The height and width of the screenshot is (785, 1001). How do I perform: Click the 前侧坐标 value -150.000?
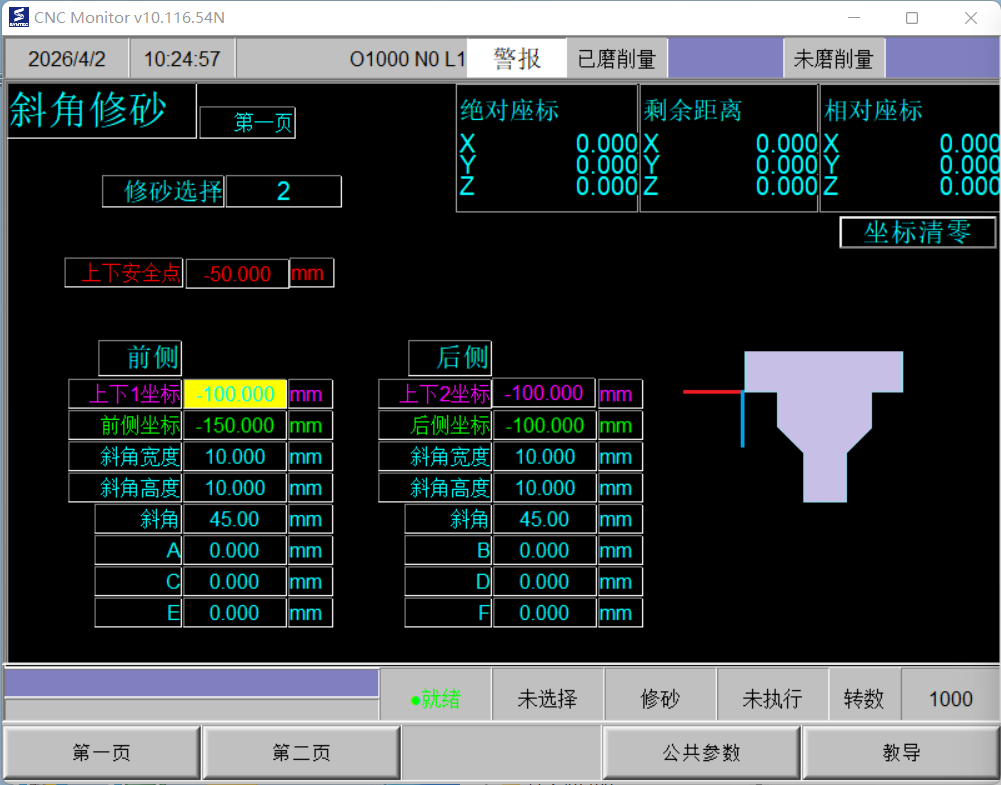tap(236, 425)
